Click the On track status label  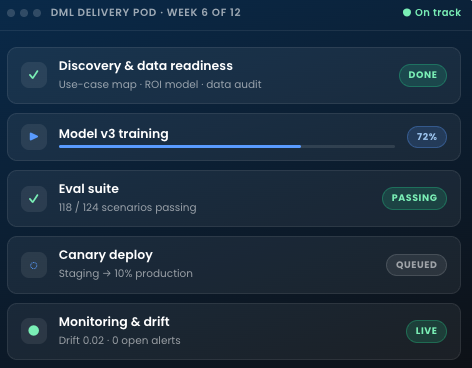pyautogui.click(x=438, y=13)
